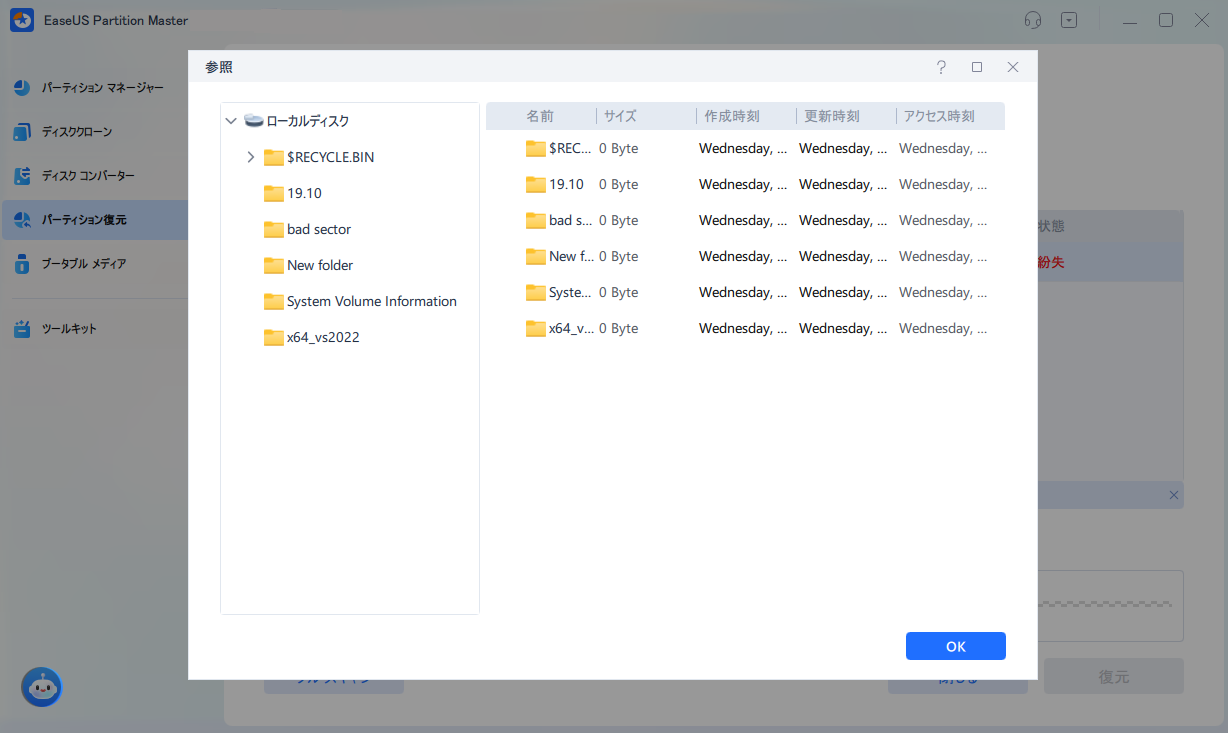The height and width of the screenshot is (733, 1228).
Task: Select the パーティション復元 menu item
Action: pyautogui.click(x=84, y=220)
